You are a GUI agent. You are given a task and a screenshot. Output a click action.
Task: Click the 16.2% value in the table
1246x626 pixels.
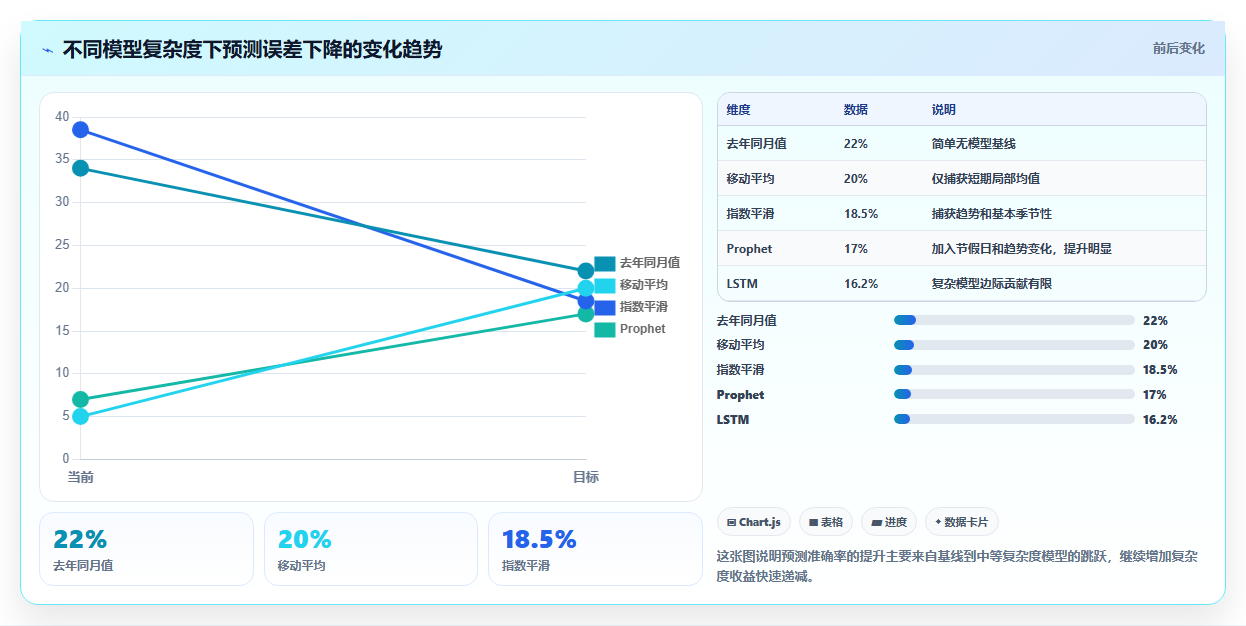(x=861, y=284)
